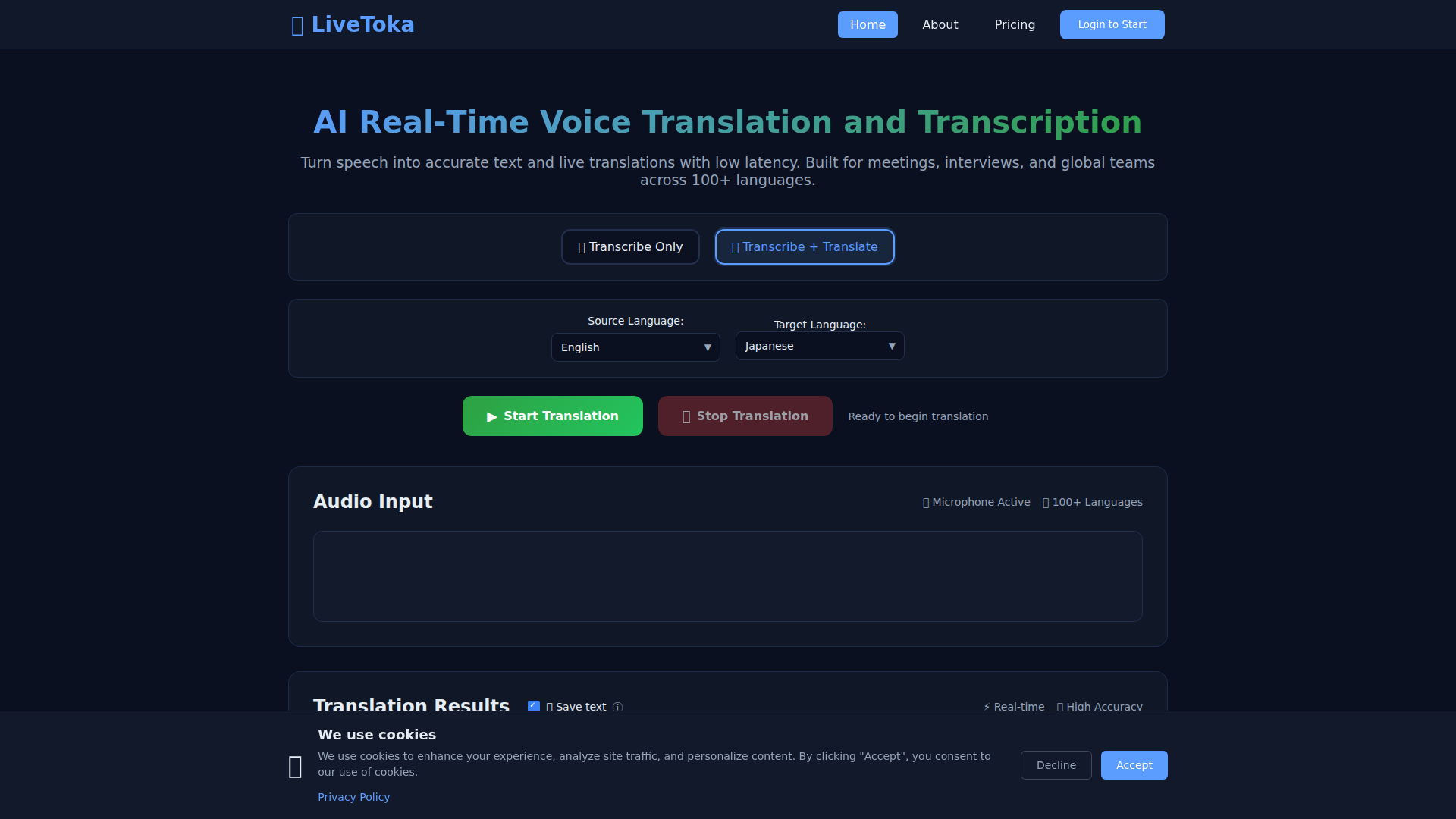Select Transcribe + Translate mode

(805, 247)
